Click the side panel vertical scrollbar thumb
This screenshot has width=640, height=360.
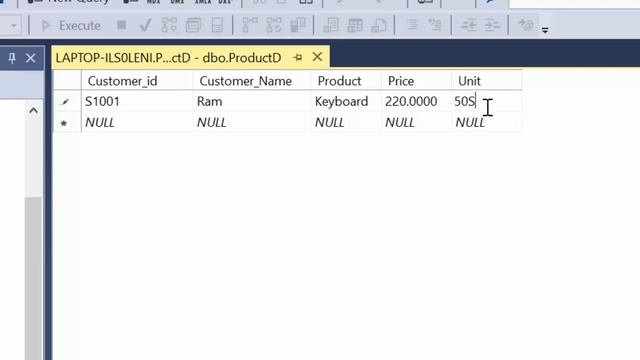pyautogui.click(x=33, y=278)
